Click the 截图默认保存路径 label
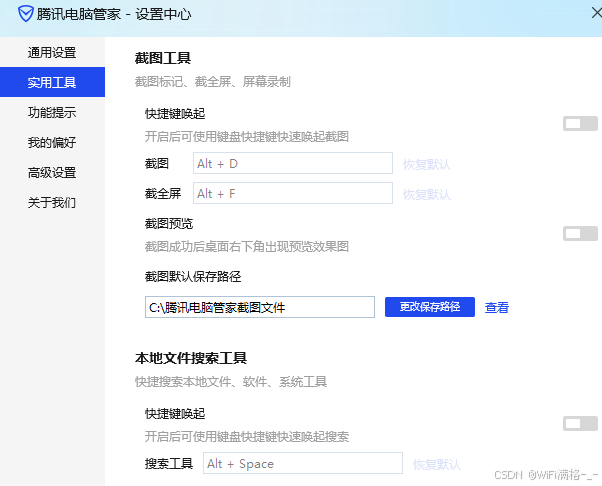602x486 pixels. point(193,276)
